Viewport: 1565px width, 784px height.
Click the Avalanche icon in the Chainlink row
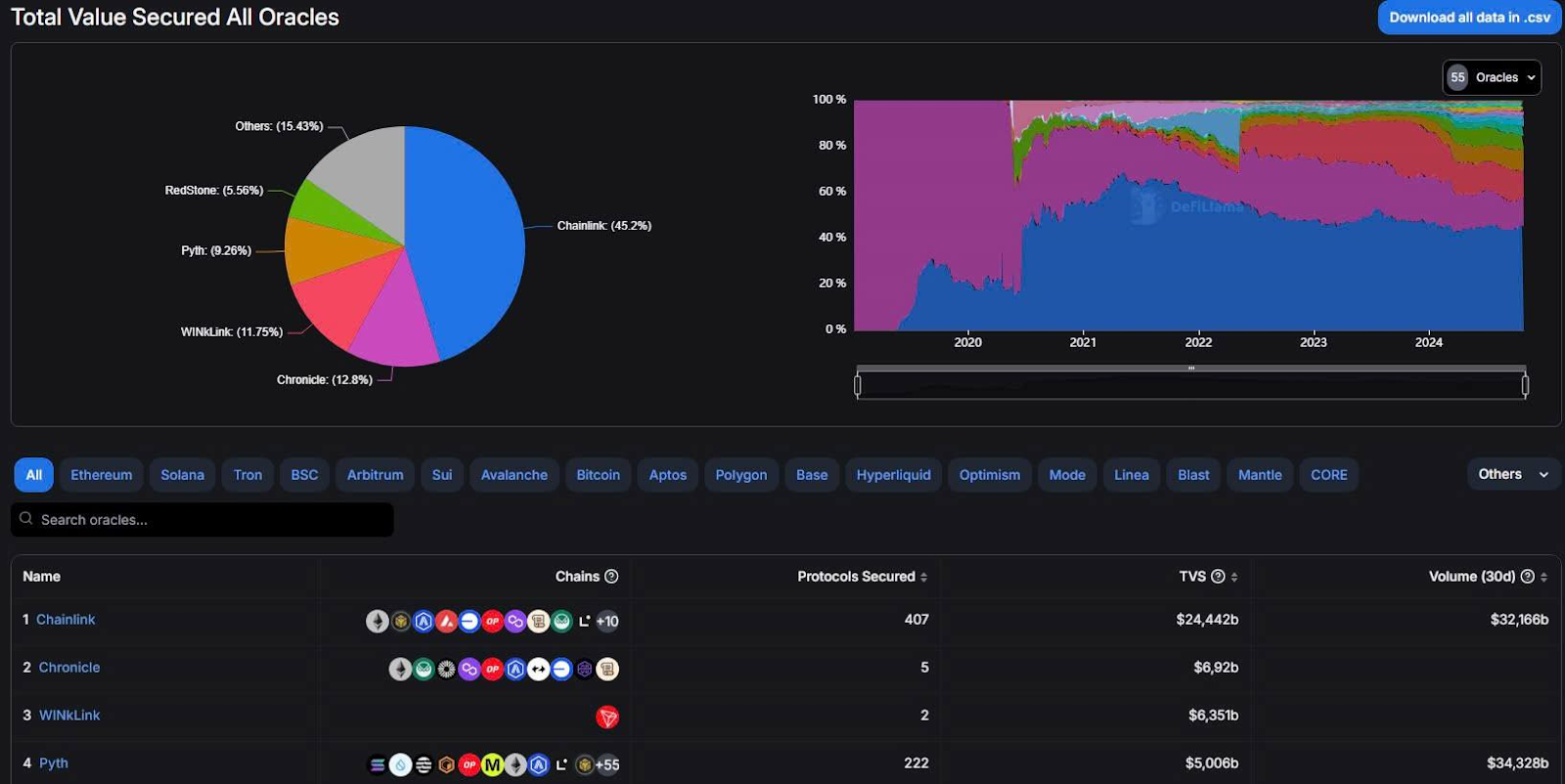[446, 621]
